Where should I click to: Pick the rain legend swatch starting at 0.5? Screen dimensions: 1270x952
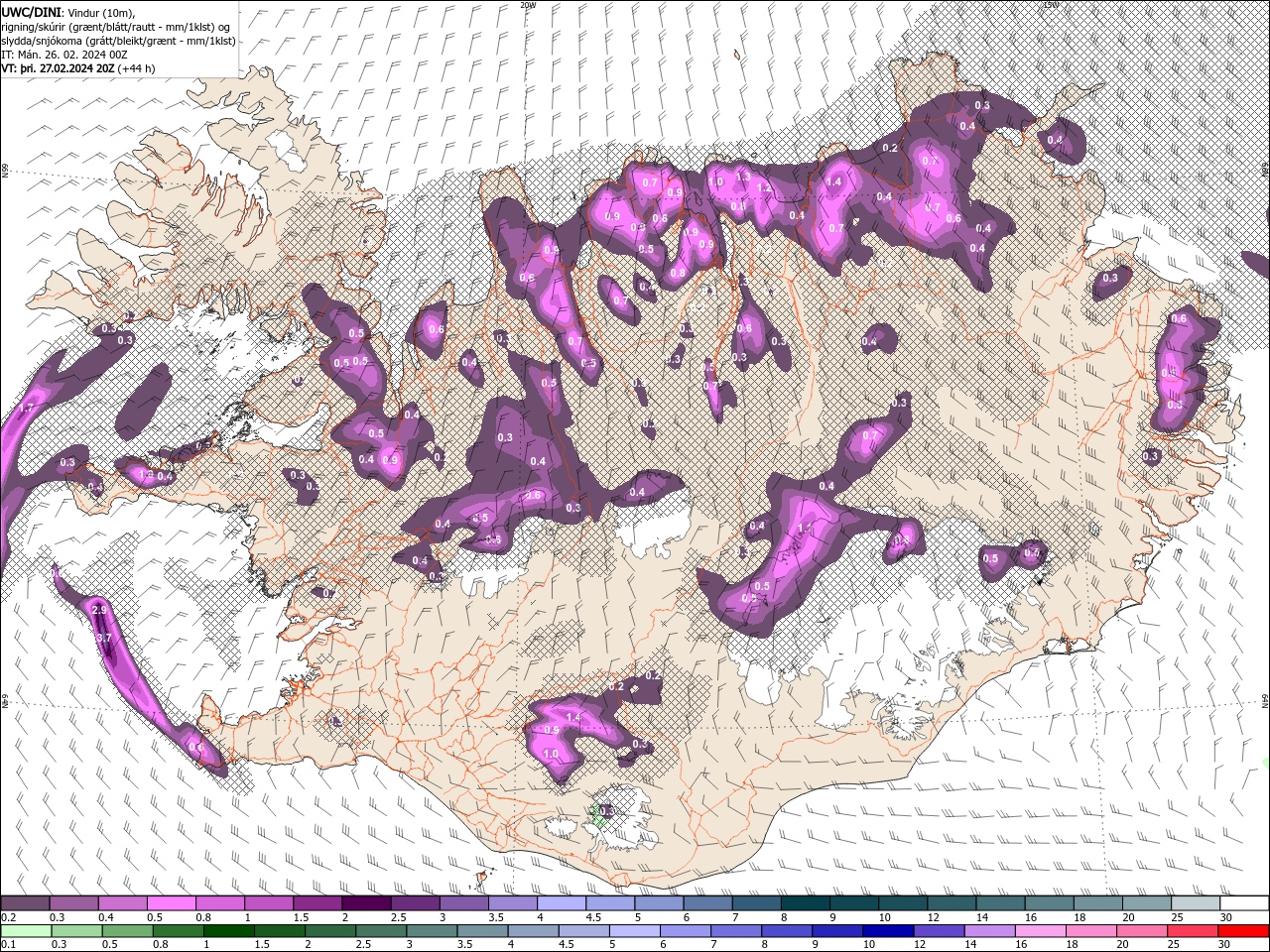[x=130, y=931]
